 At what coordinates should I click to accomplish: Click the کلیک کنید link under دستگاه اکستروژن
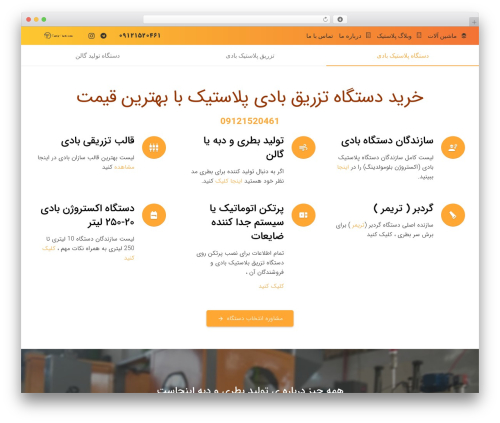pos(49,248)
